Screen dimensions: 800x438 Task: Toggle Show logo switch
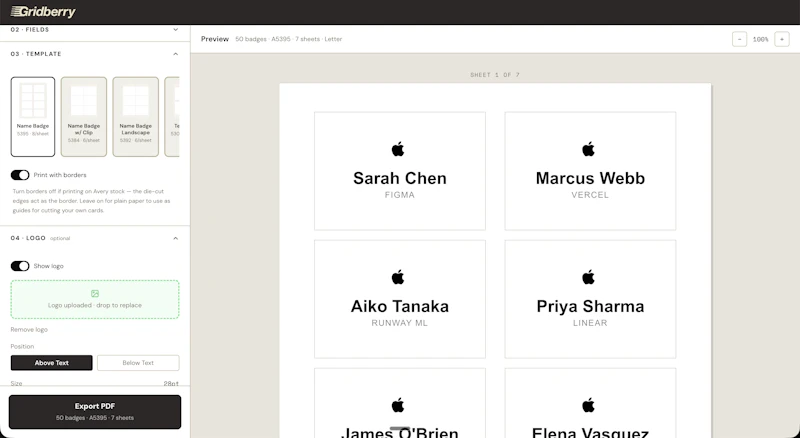point(20,266)
